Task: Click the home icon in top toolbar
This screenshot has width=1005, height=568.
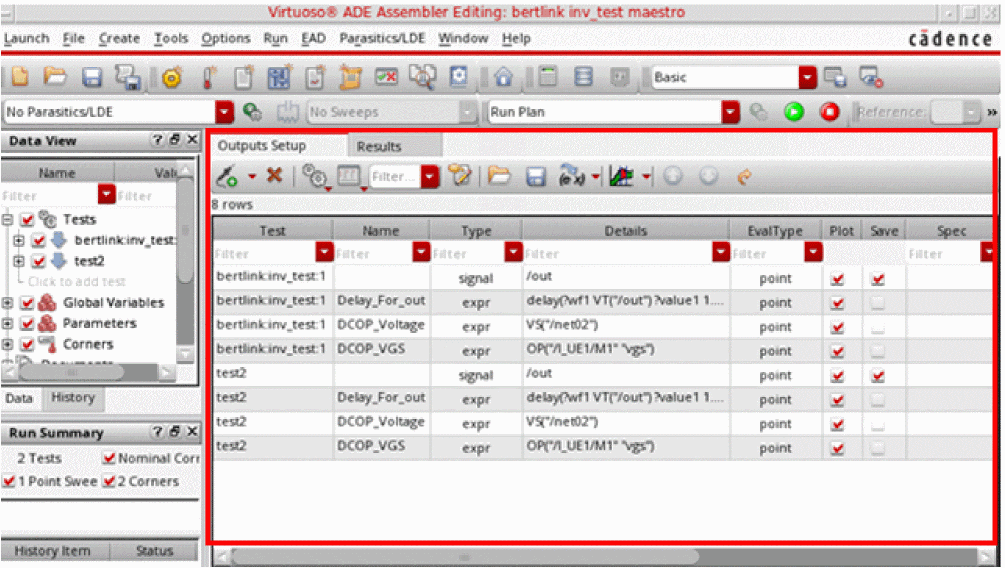Action: click(x=503, y=77)
